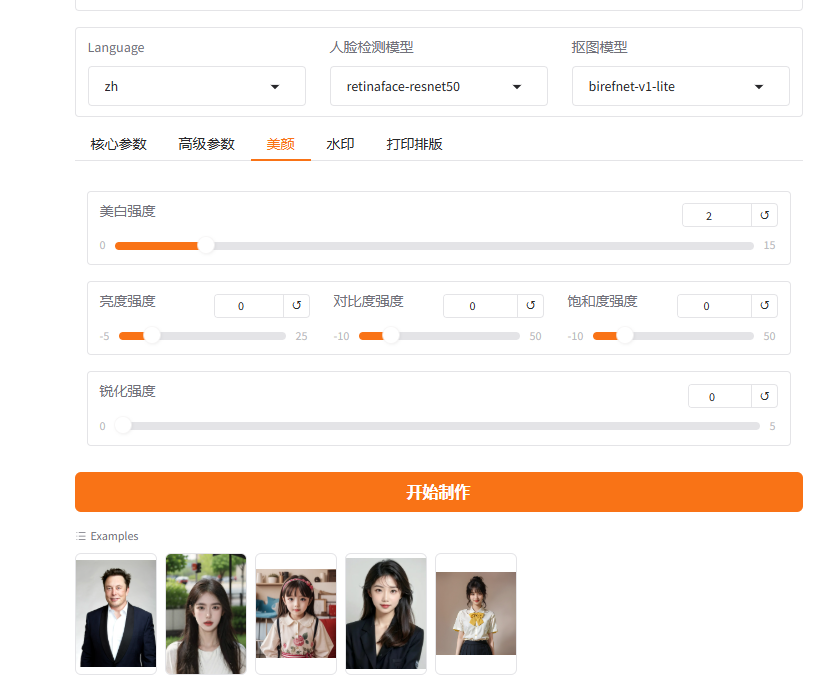813x684 pixels.
Task: Click the 锐化强度 slider handle
Action: 123,426
